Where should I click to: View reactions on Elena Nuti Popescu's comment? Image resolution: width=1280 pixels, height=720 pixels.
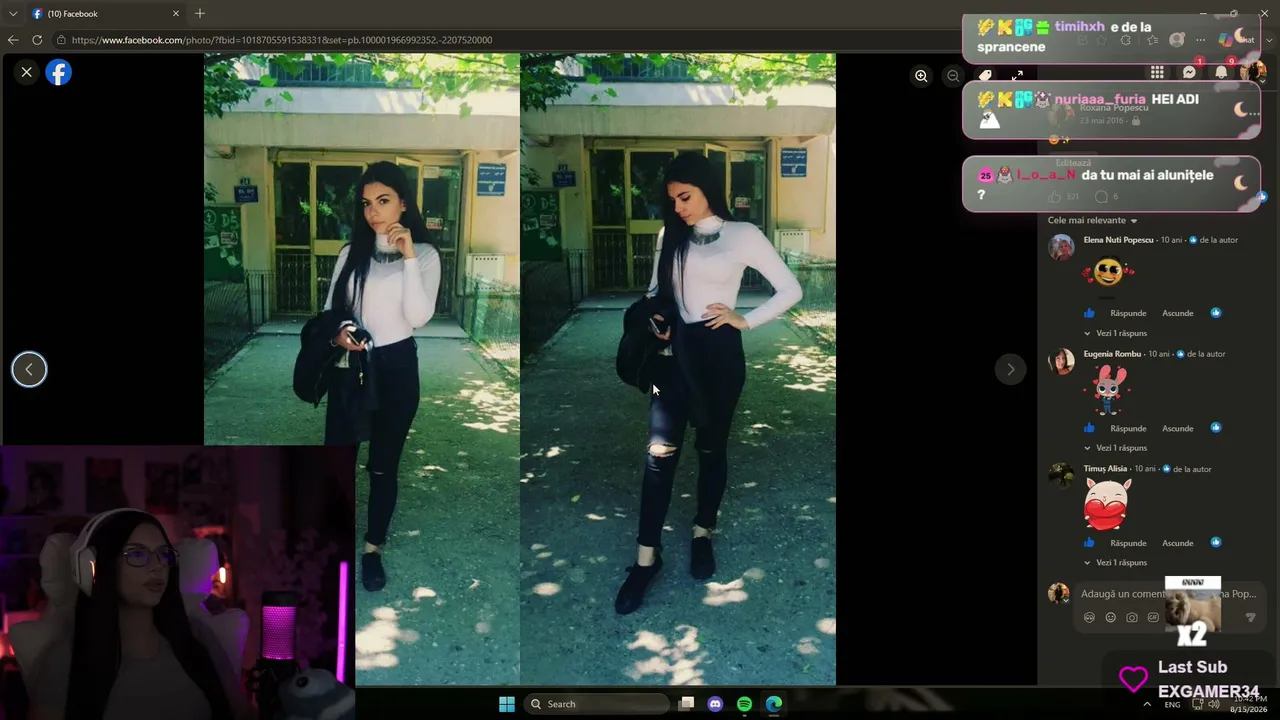(1216, 313)
